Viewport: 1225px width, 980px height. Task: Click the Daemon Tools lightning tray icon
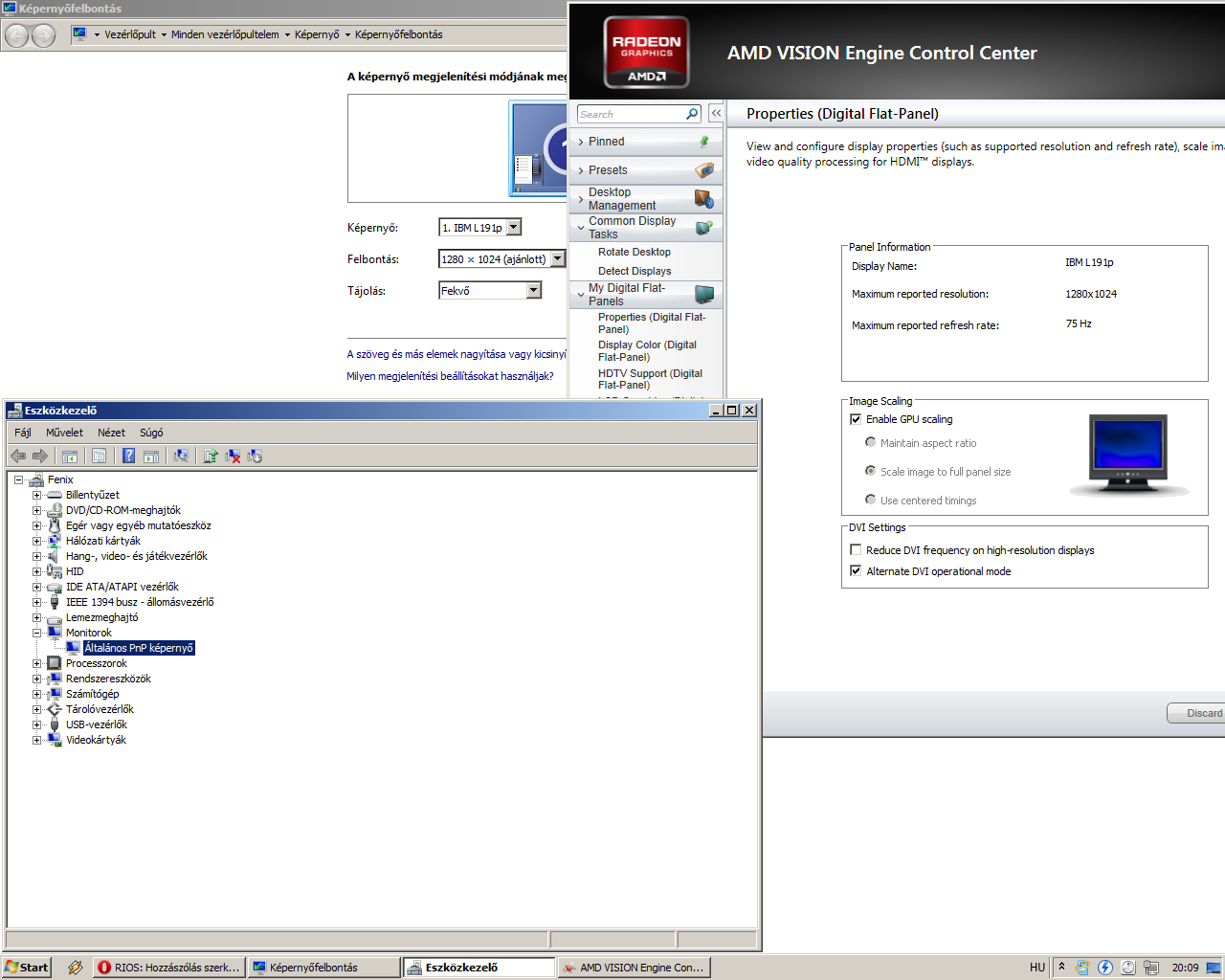point(1105,968)
